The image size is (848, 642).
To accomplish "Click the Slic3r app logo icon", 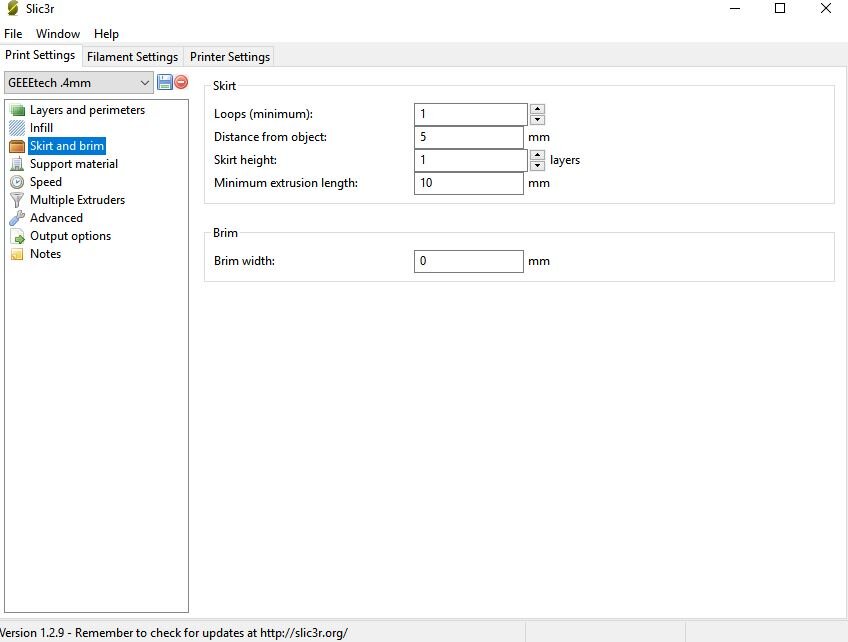I will pyautogui.click(x=12, y=8).
